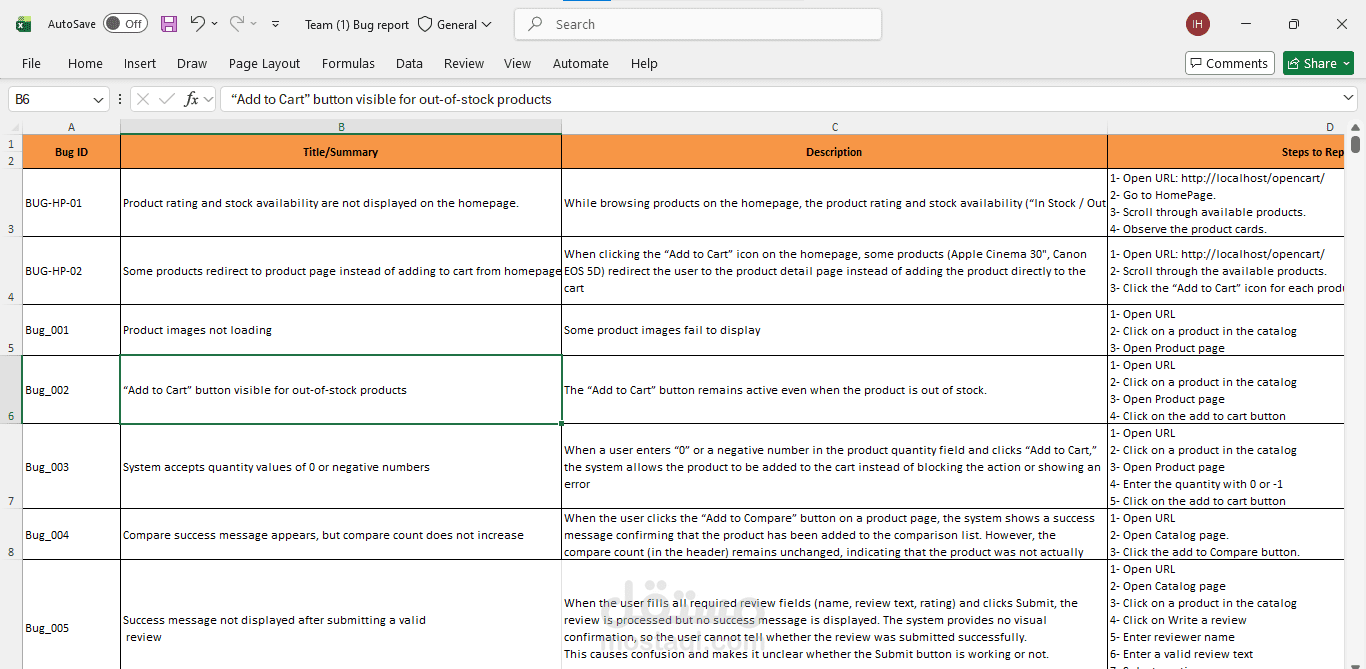Viewport: 1366px width, 669px height.
Task: Select 'Product rating and stock availability' title cell
Action: [x=341, y=203]
